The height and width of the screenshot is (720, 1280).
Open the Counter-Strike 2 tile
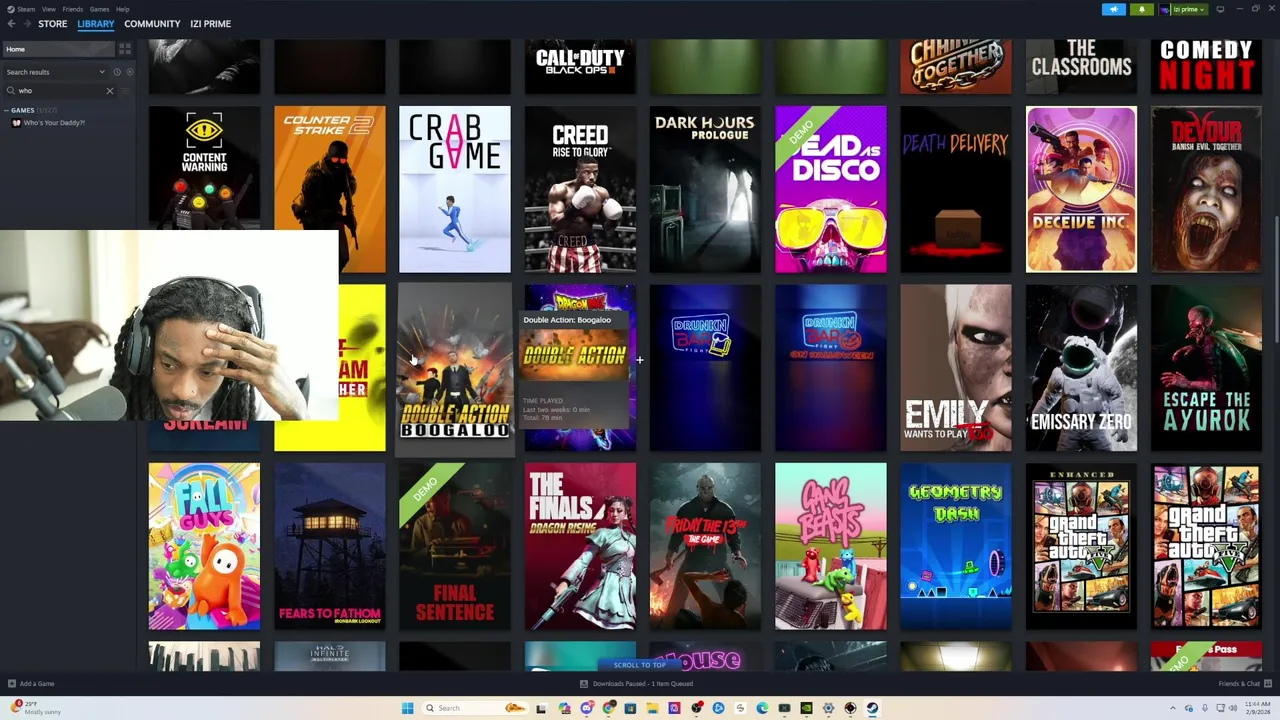pyautogui.click(x=330, y=189)
